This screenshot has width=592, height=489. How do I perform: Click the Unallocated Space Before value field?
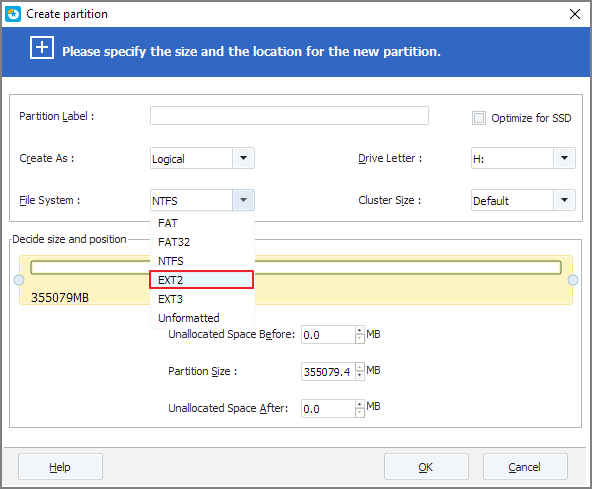coord(328,335)
